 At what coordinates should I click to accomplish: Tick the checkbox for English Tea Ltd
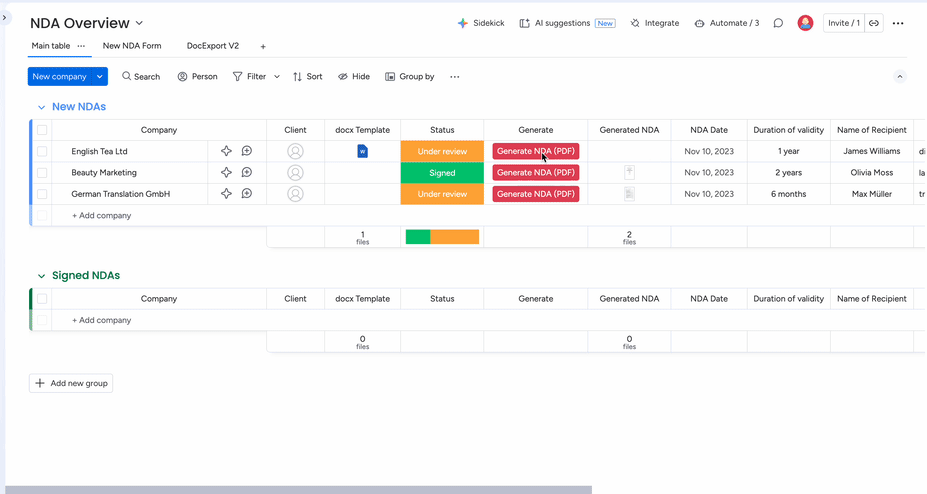coord(42,152)
